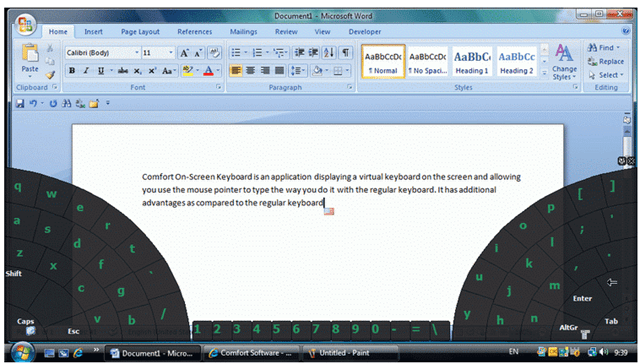Image resolution: width=640 pixels, height=364 pixels.
Task: Click the Shading paint bucket icon
Action: coord(317,71)
